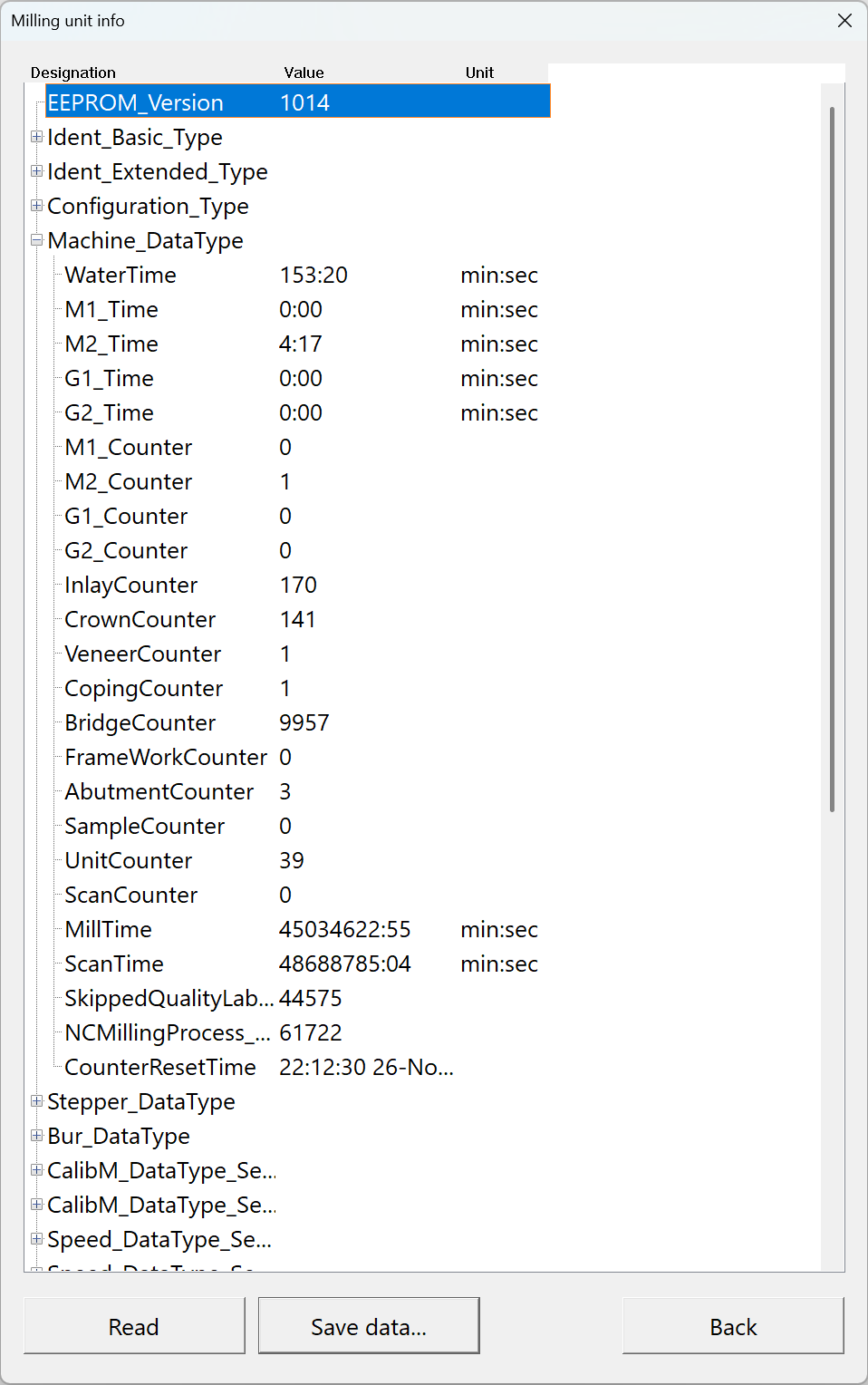Select the CounterResetTime row

coord(159,1067)
